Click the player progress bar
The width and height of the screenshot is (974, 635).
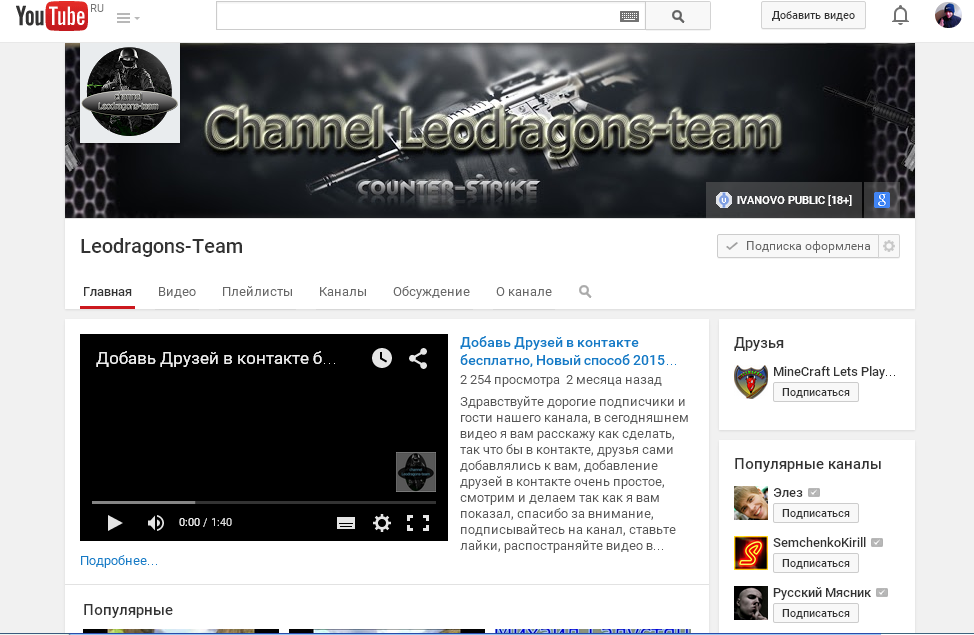(264, 502)
